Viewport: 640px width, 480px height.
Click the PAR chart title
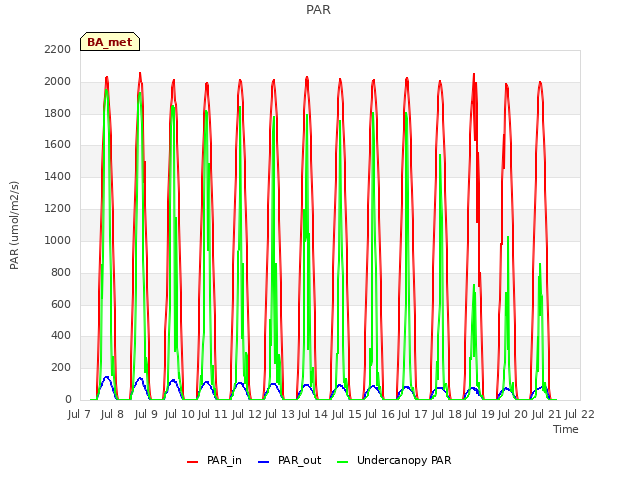(x=318, y=9)
